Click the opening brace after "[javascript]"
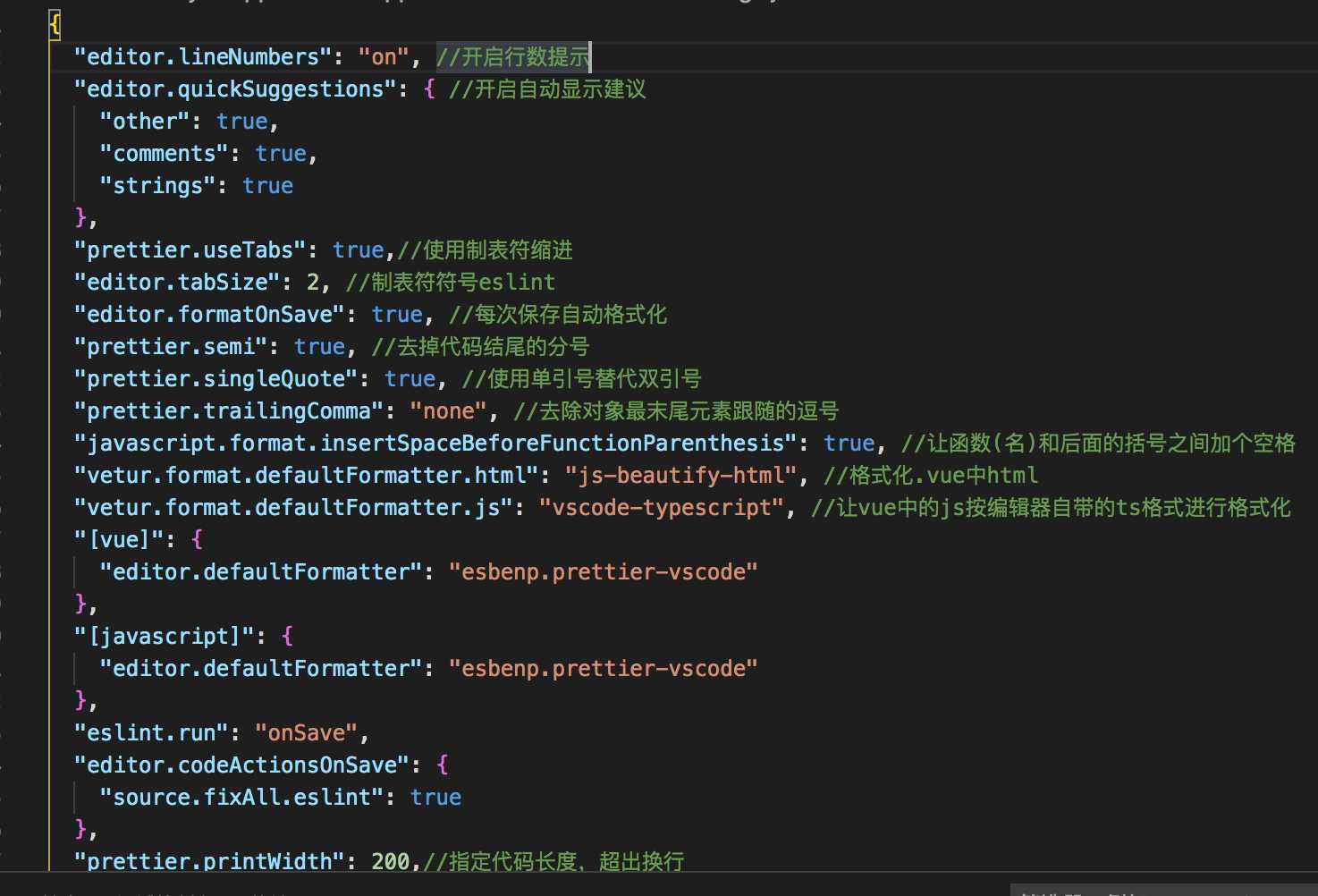 coord(287,637)
